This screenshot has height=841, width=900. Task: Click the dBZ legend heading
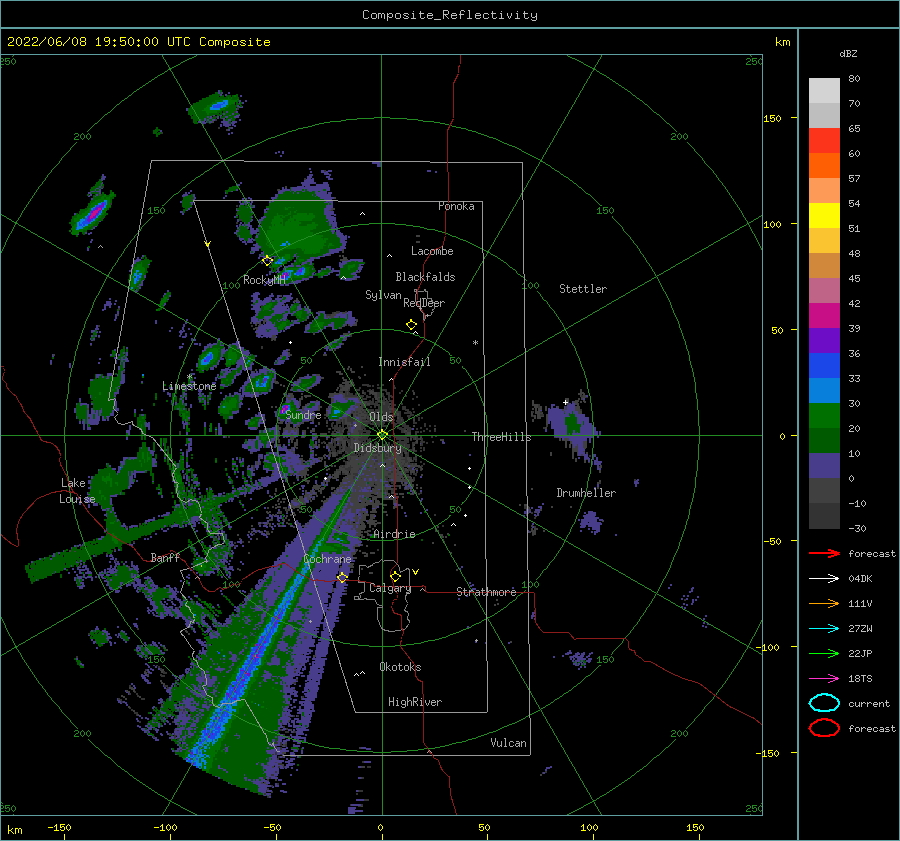click(848, 53)
